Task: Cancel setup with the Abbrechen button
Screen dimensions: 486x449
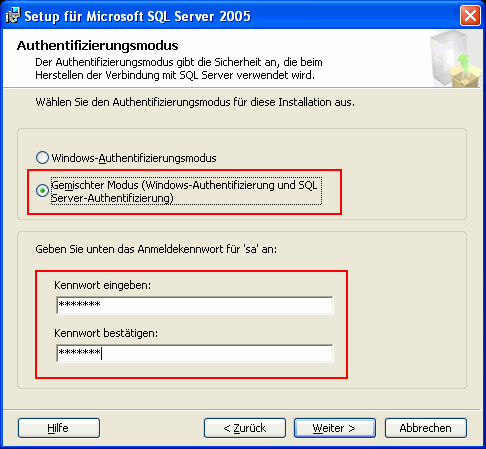Action: [x=426, y=428]
